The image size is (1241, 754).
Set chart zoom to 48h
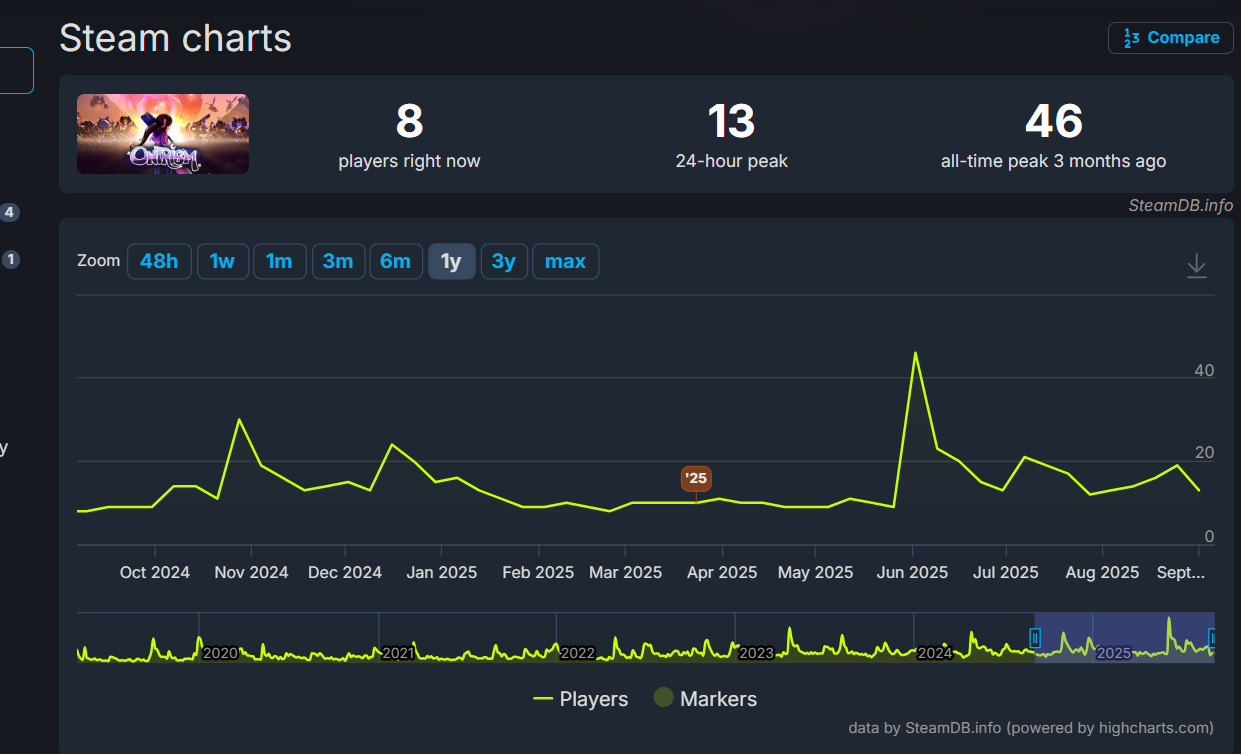159,261
